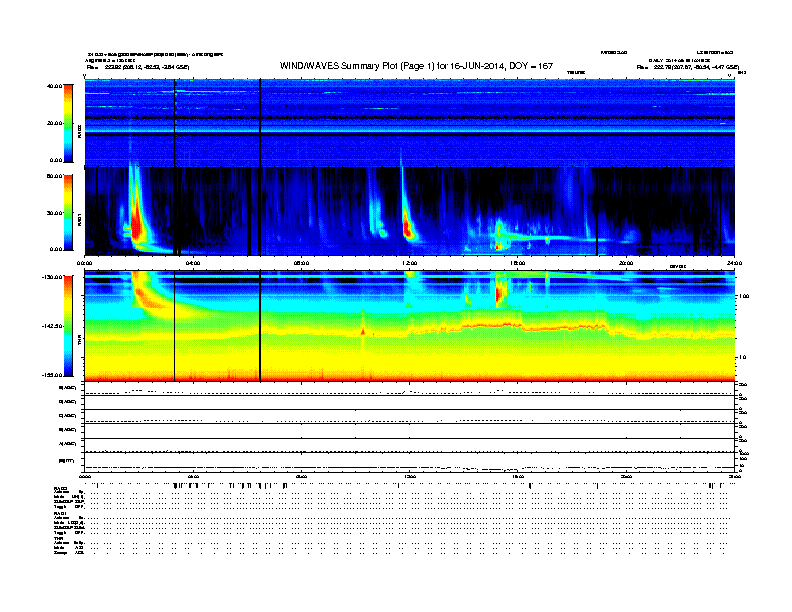Click the WIND/WAVES Summary Plot title text
The width and height of the screenshot is (792, 612).
(416, 66)
